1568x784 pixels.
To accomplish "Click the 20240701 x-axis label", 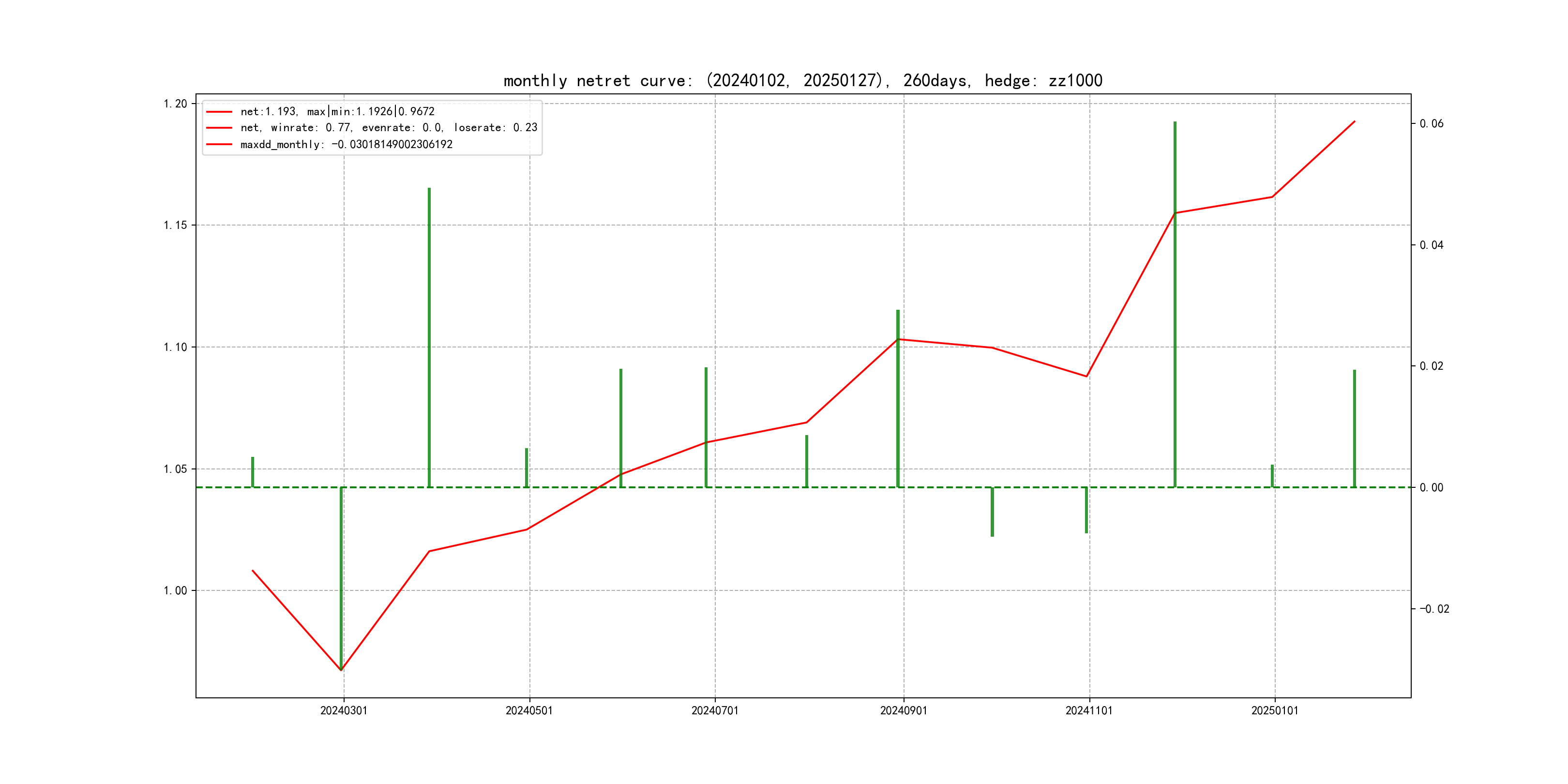I will (715, 710).
